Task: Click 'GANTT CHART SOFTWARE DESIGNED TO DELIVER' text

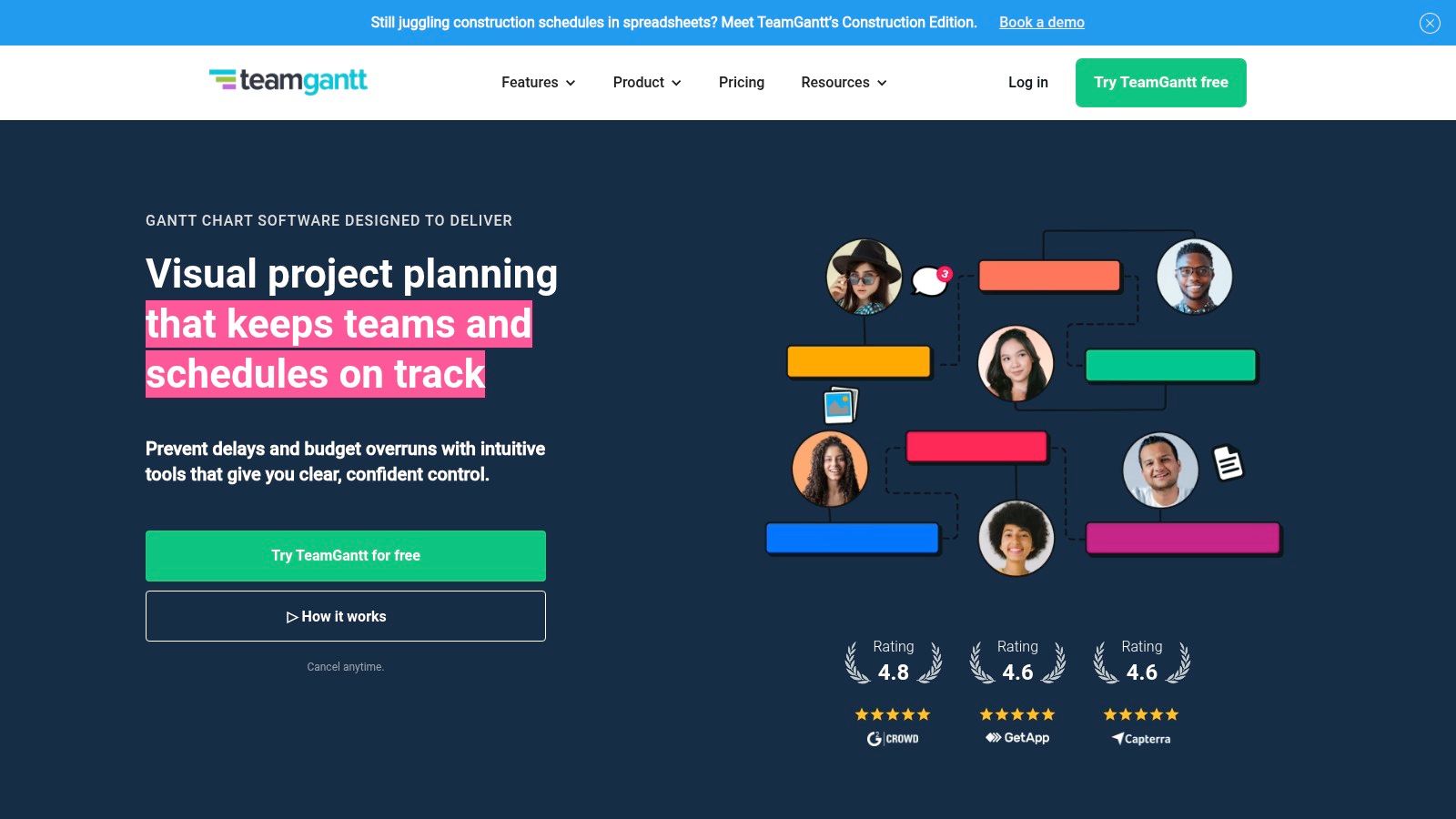Action: [x=329, y=220]
